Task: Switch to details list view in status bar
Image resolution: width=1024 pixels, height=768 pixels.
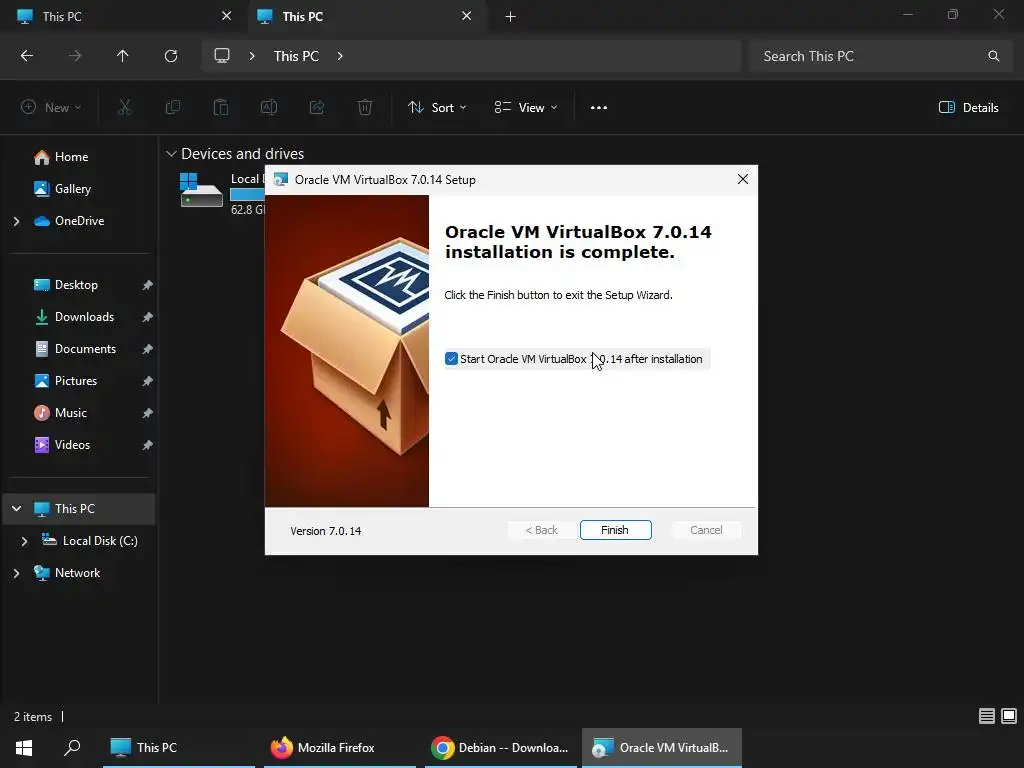Action: click(987, 716)
